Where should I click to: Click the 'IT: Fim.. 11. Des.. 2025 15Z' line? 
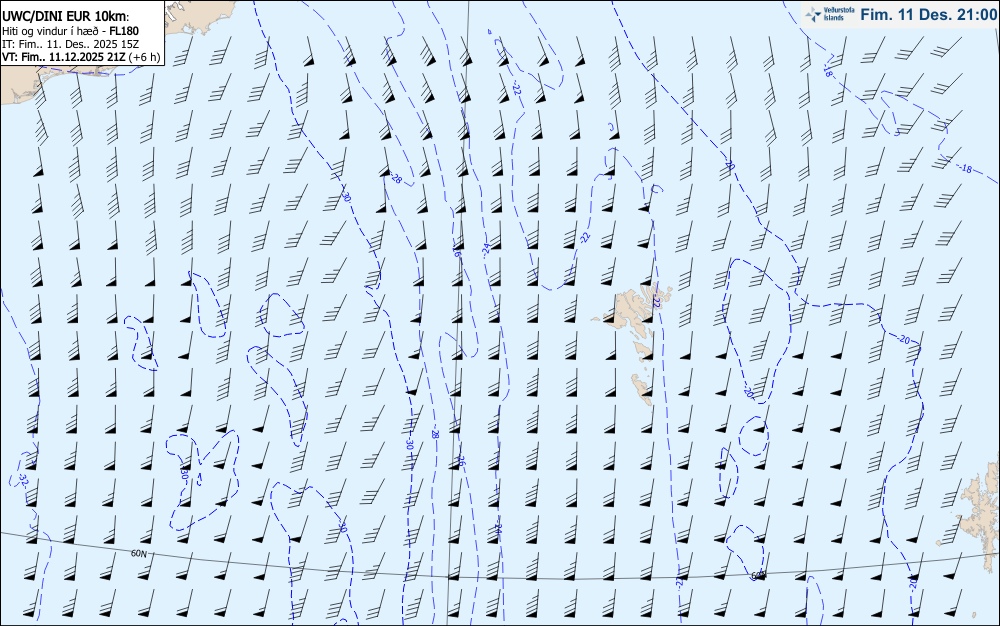pyautogui.click(x=70, y=44)
